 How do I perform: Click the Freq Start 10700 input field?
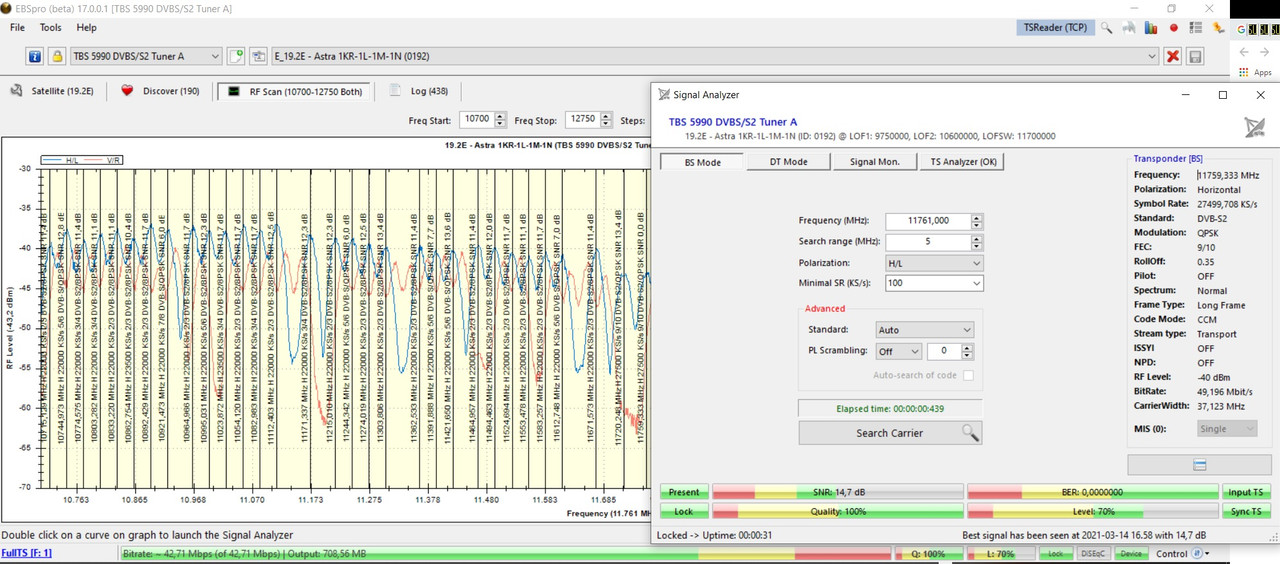[x=477, y=119]
